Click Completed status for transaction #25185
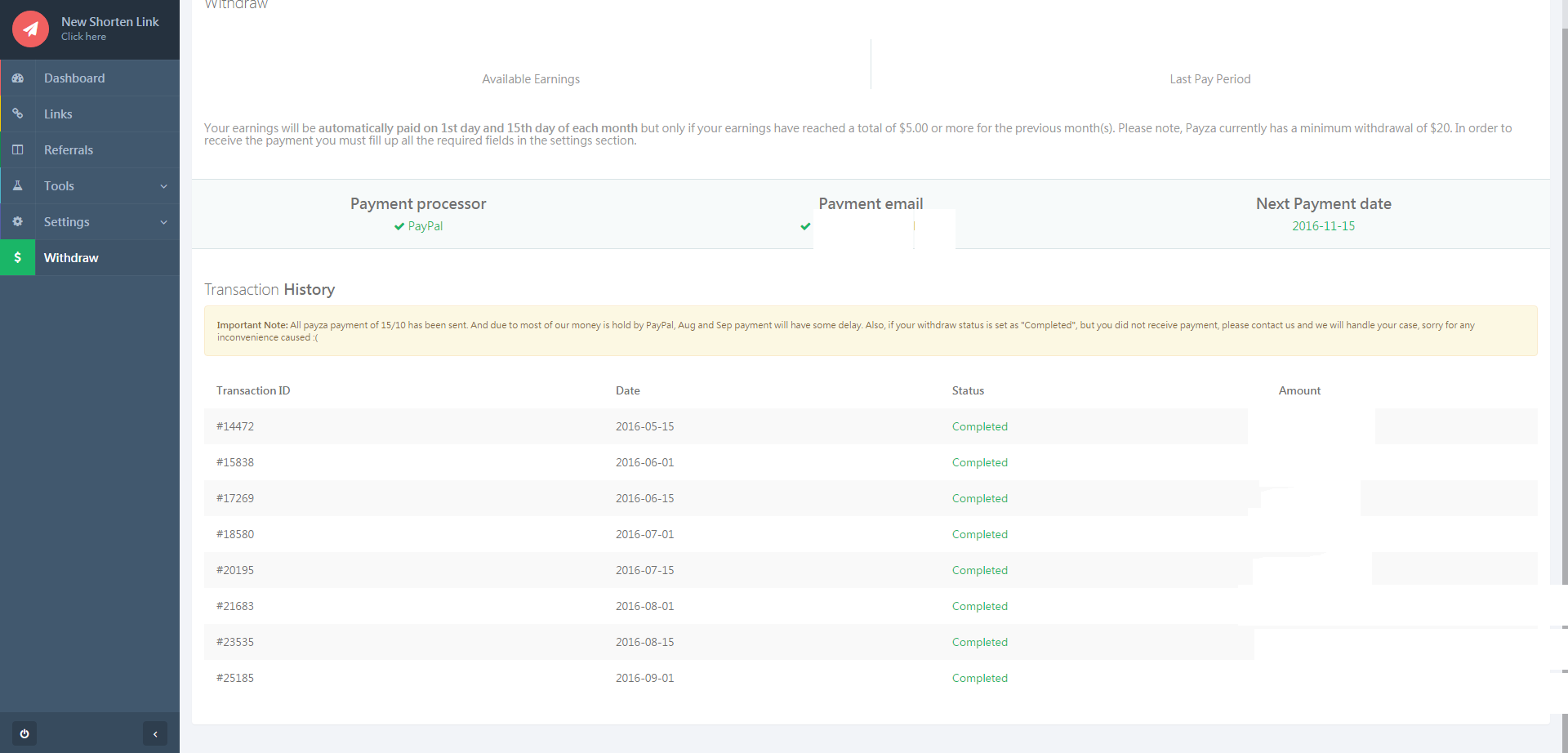Image resolution: width=1568 pixels, height=753 pixels. [x=979, y=678]
